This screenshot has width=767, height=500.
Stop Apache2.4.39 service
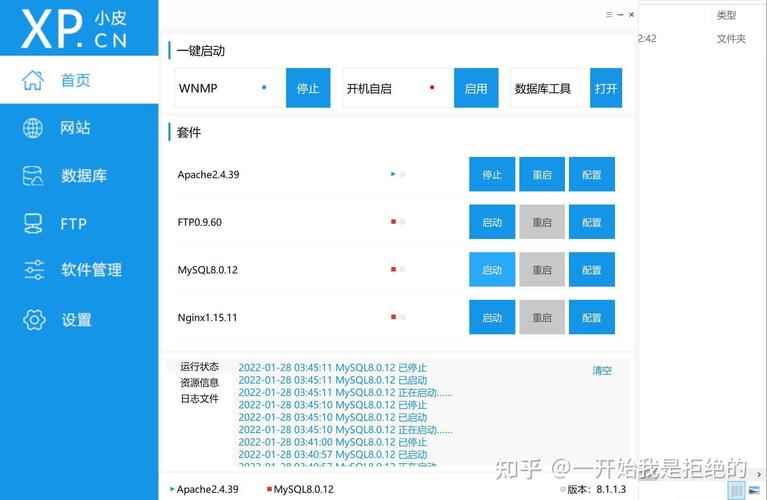492,174
